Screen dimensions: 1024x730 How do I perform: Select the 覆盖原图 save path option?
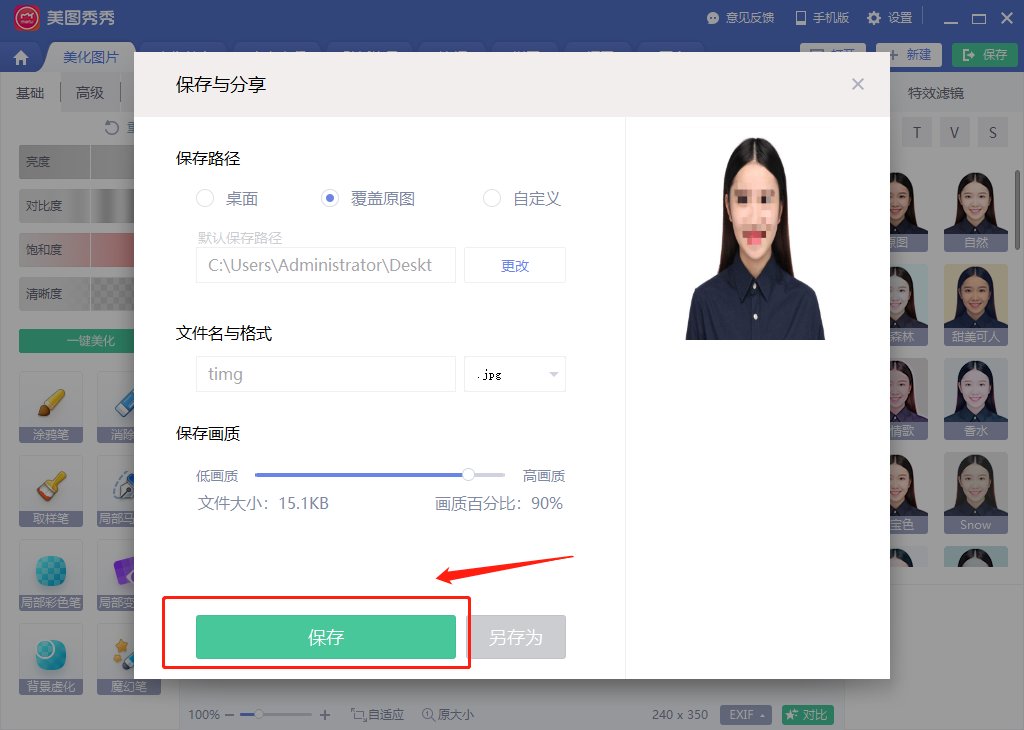[331, 199]
